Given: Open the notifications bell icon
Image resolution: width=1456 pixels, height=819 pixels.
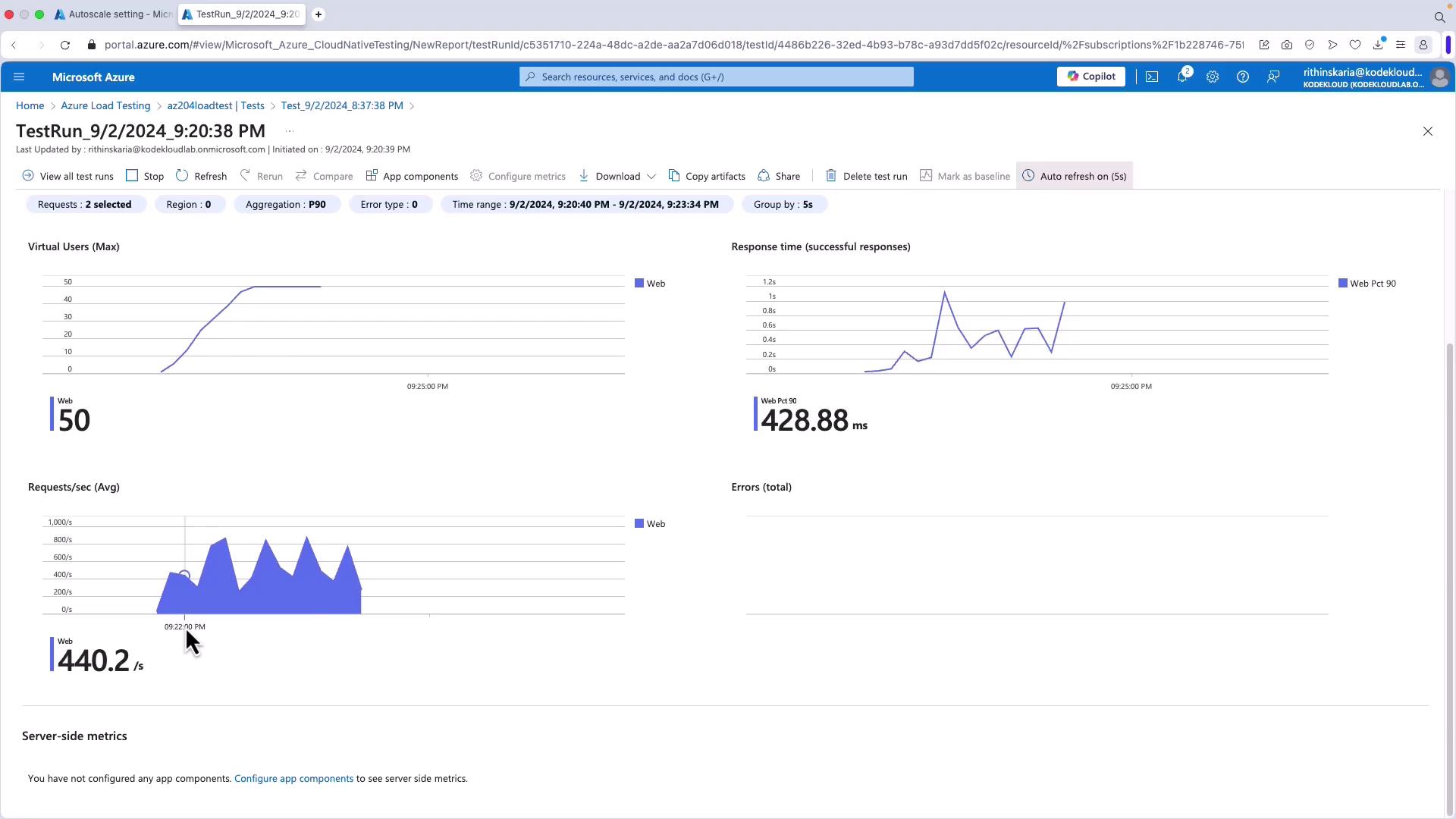Looking at the screenshot, I should click(x=1182, y=77).
